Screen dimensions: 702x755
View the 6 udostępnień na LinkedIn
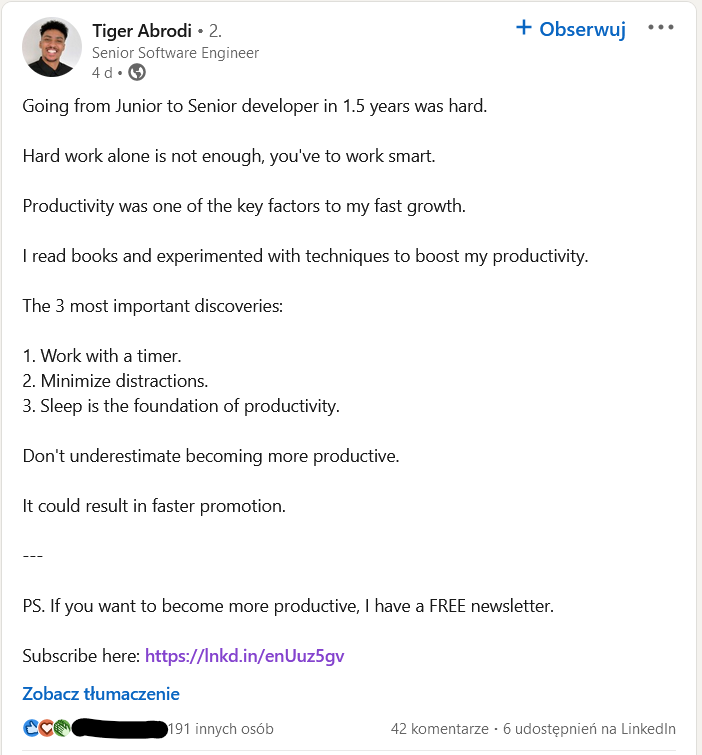589,729
